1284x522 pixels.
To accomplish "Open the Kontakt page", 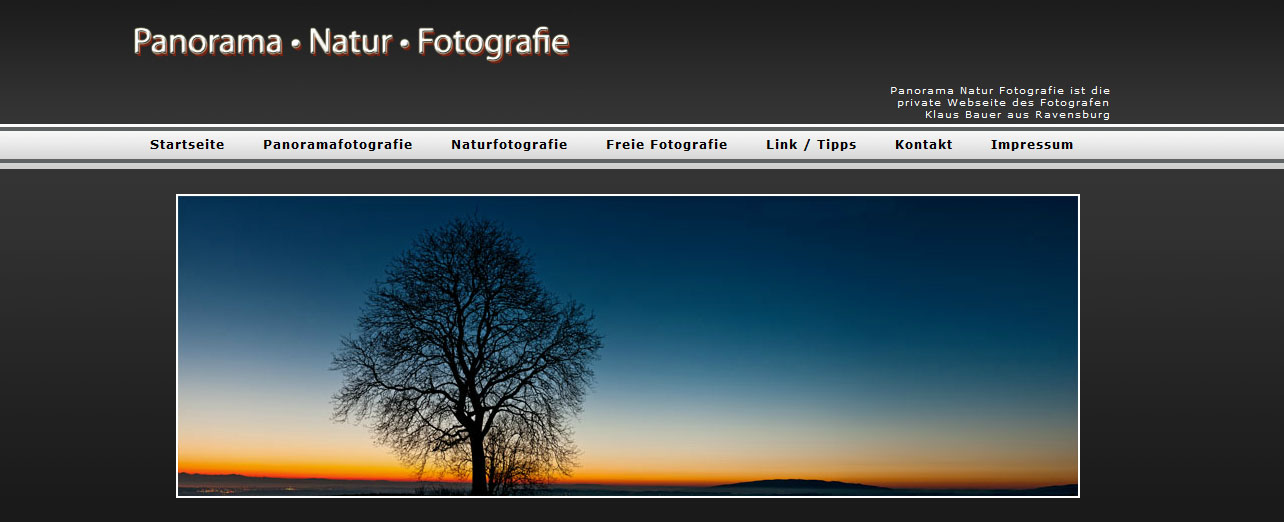I will (x=923, y=145).
